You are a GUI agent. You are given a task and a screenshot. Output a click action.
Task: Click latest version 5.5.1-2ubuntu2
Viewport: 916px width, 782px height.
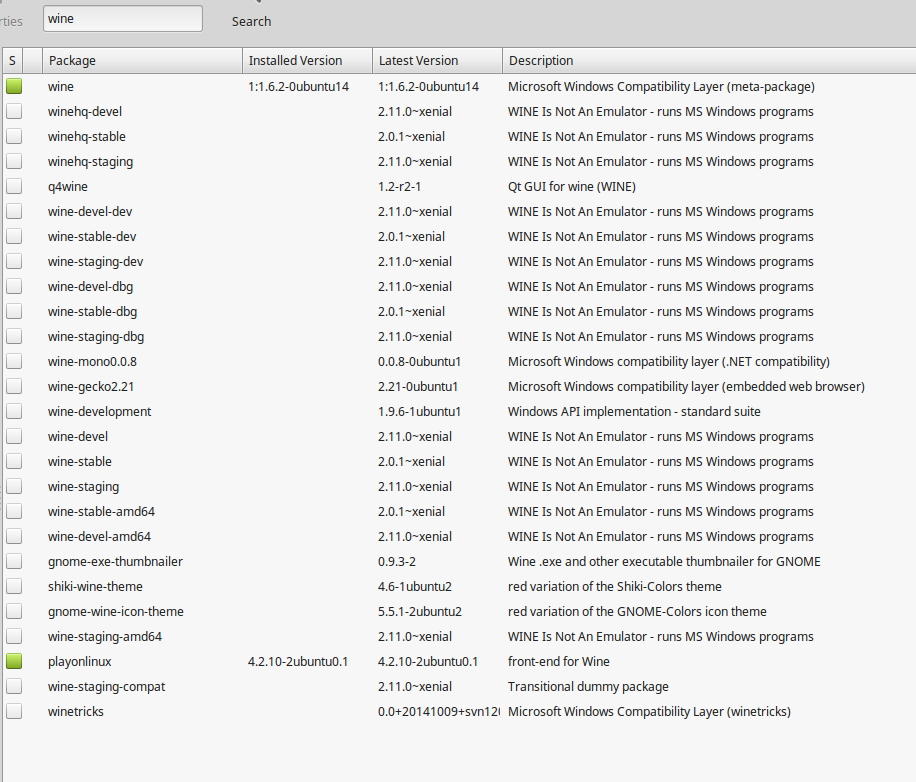click(420, 611)
